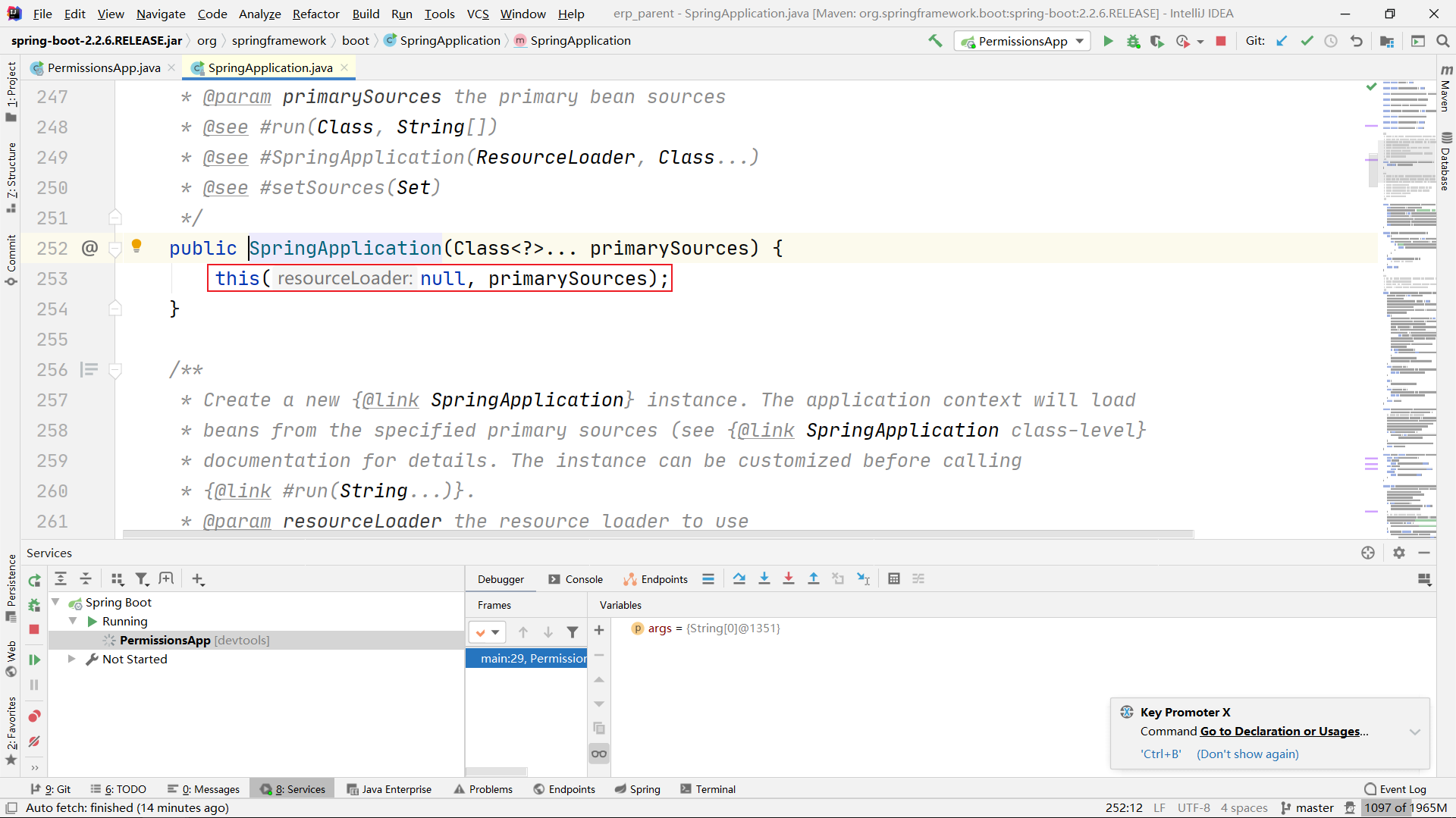Open the Refactor menu
Viewport: 1456px width, 818px height.
tap(315, 14)
